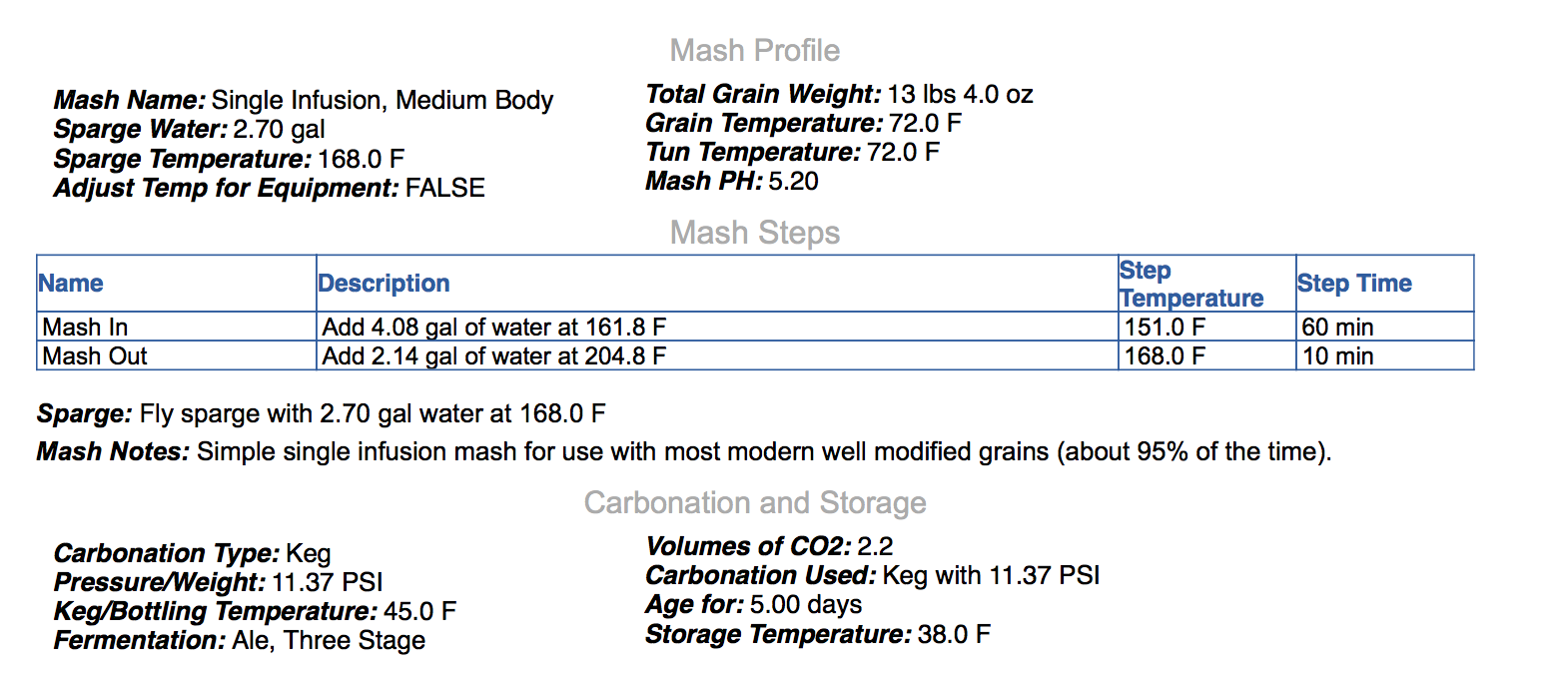
Task: Click the Carbonation and Storage heading
Action: click(x=754, y=502)
